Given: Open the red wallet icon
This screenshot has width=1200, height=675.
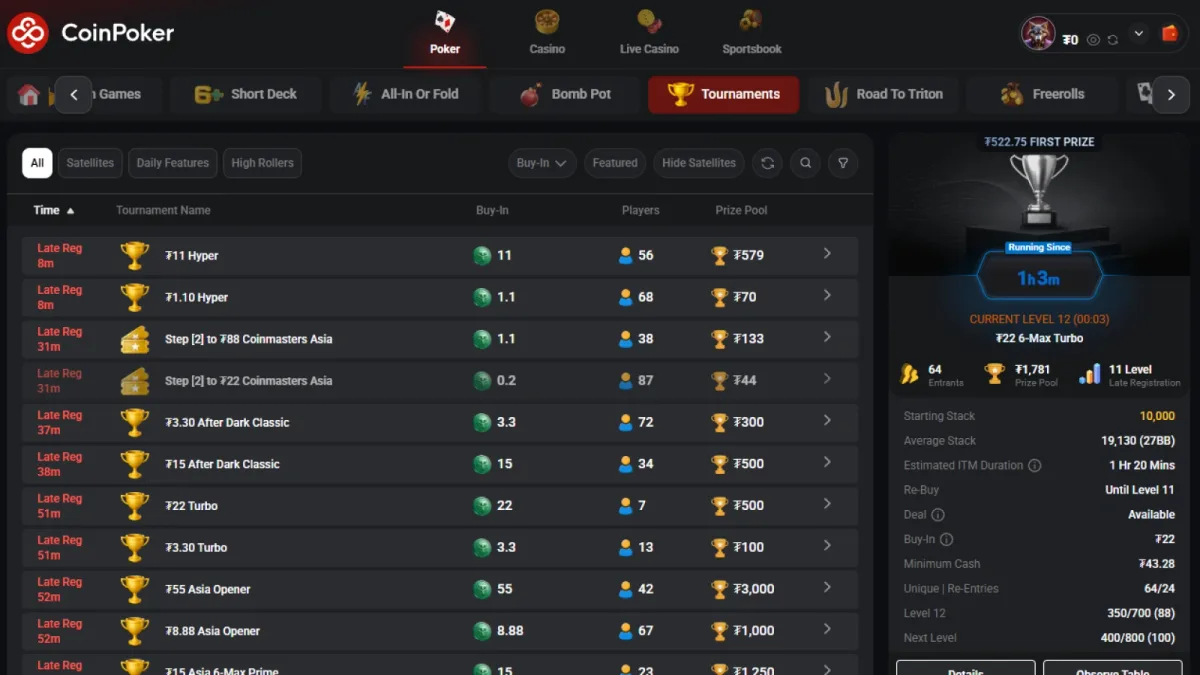Looking at the screenshot, I should [x=1170, y=33].
